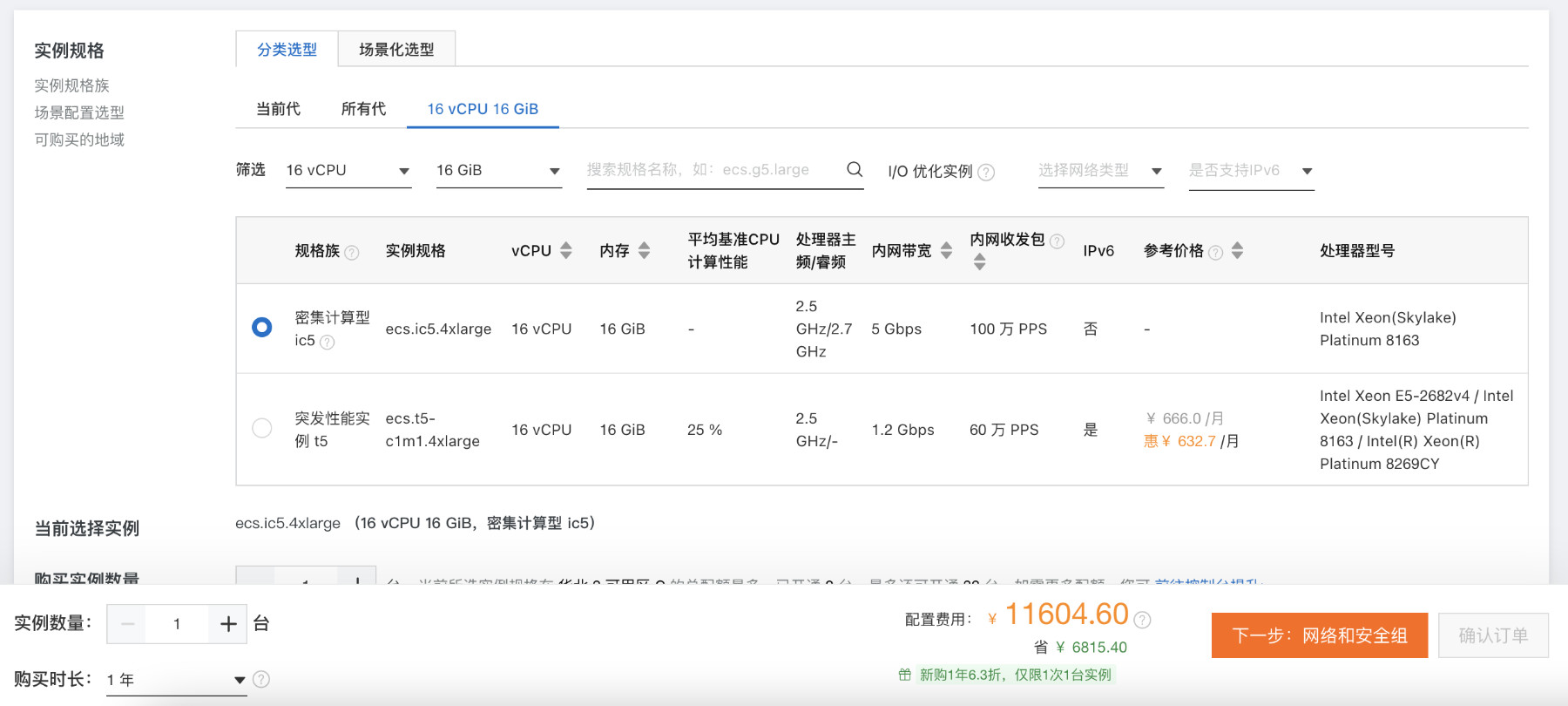Screen dimensions: 1568x706
Task: Sort by 内网收发包 arrows
Action: [979, 261]
